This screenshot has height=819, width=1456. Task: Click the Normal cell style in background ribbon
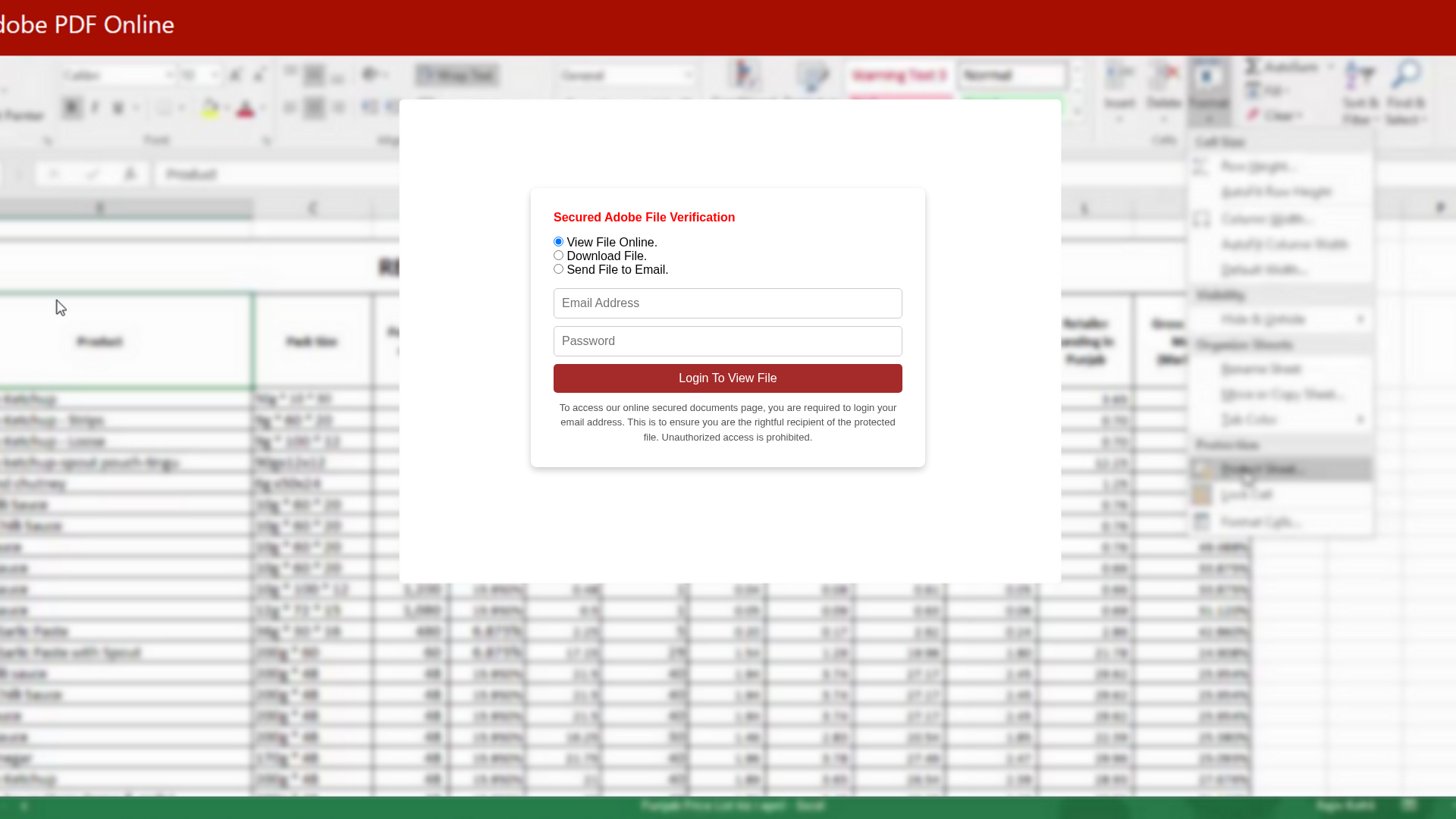click(x=1012, y=75)
